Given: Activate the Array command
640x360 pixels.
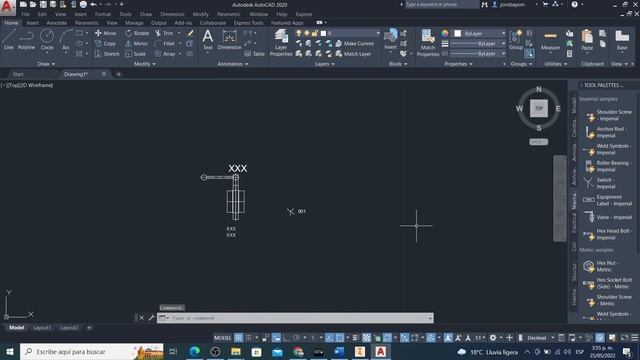Looking at the screenshot, I should coord(165,53).
